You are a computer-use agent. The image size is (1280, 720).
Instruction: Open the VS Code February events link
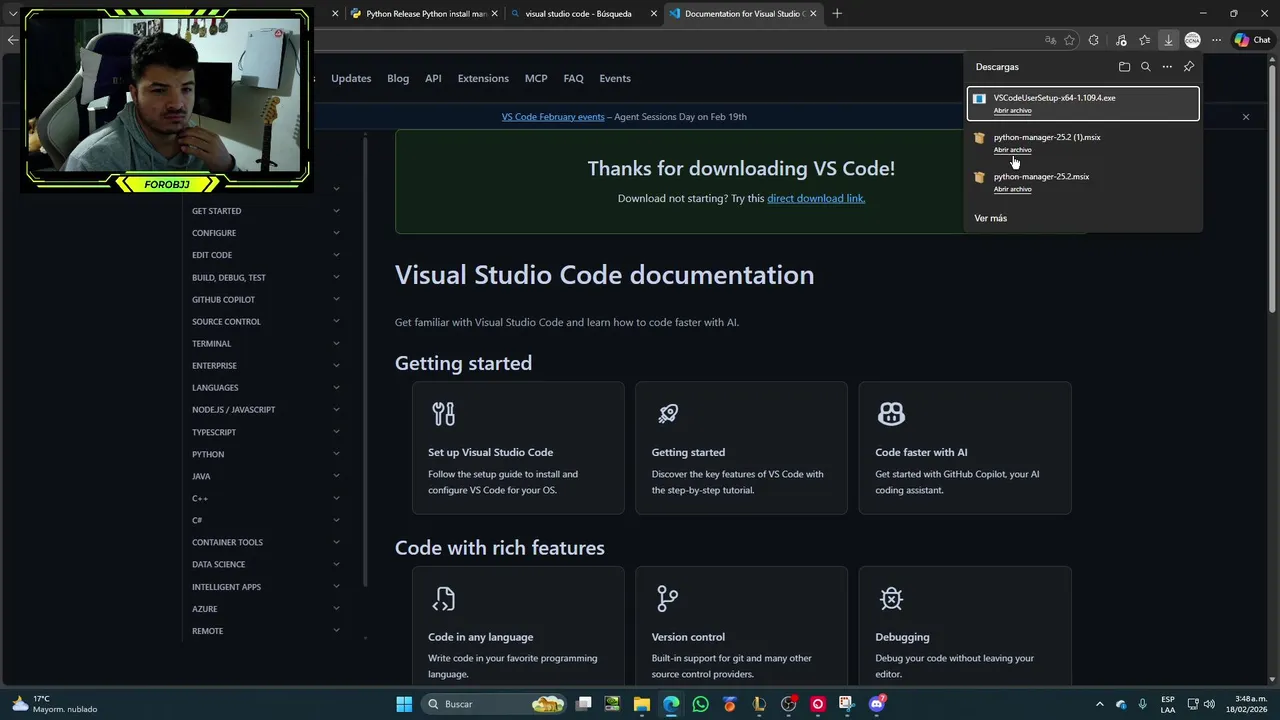[x=553, y=117]
